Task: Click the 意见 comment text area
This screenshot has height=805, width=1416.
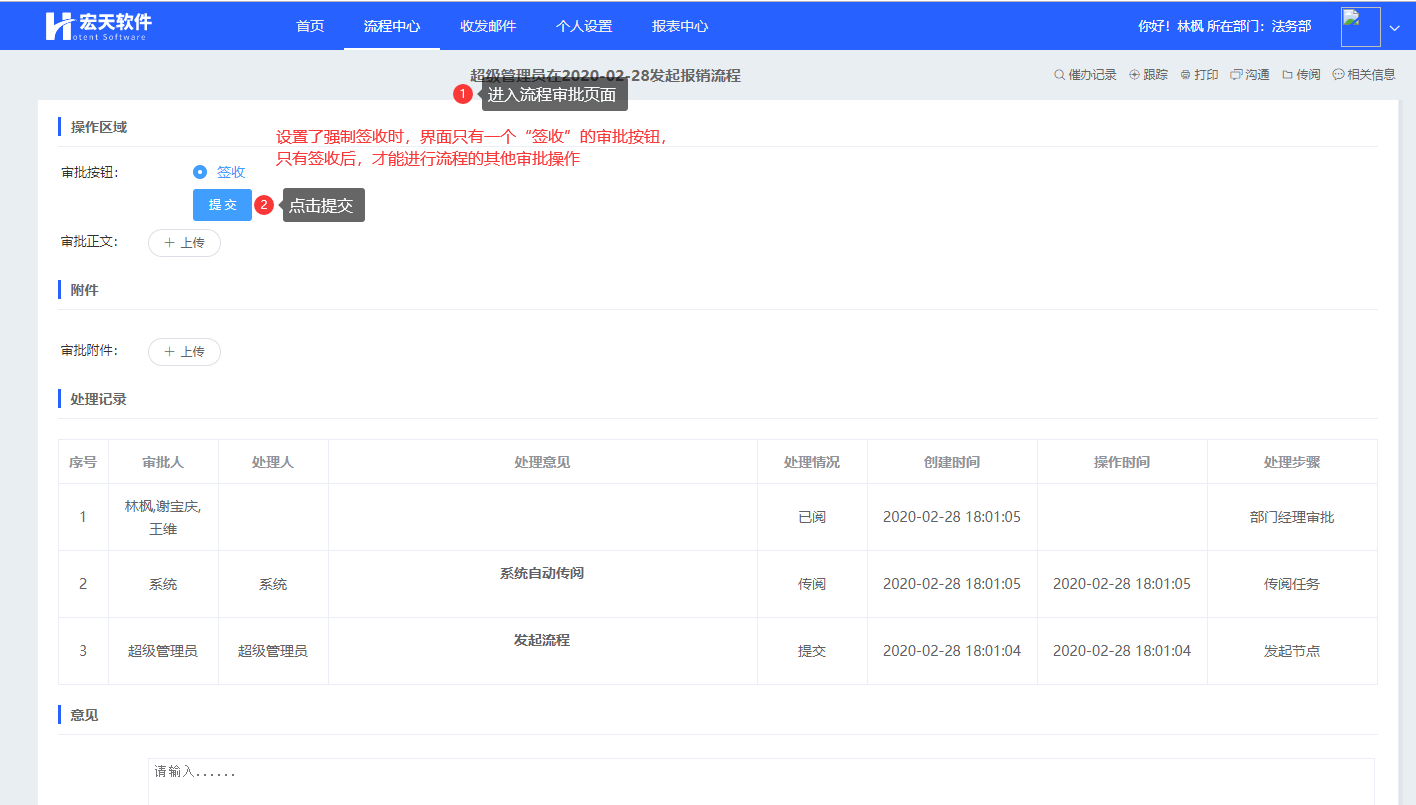Action: [x=760, y=781]
